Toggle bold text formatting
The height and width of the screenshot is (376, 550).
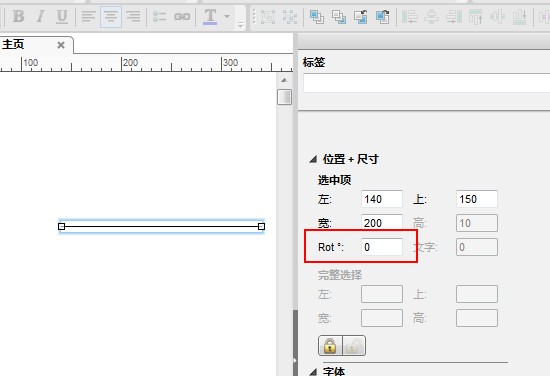click(18, 16)
